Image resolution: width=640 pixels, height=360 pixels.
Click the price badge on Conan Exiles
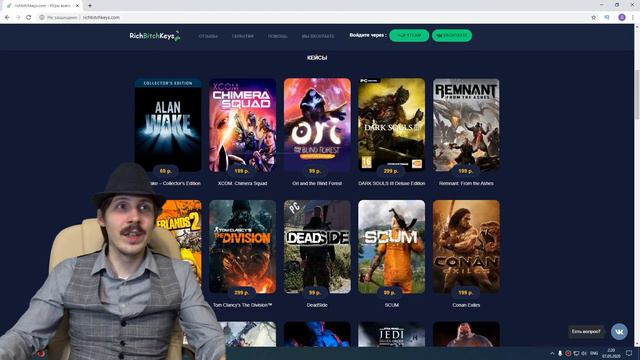466,293
